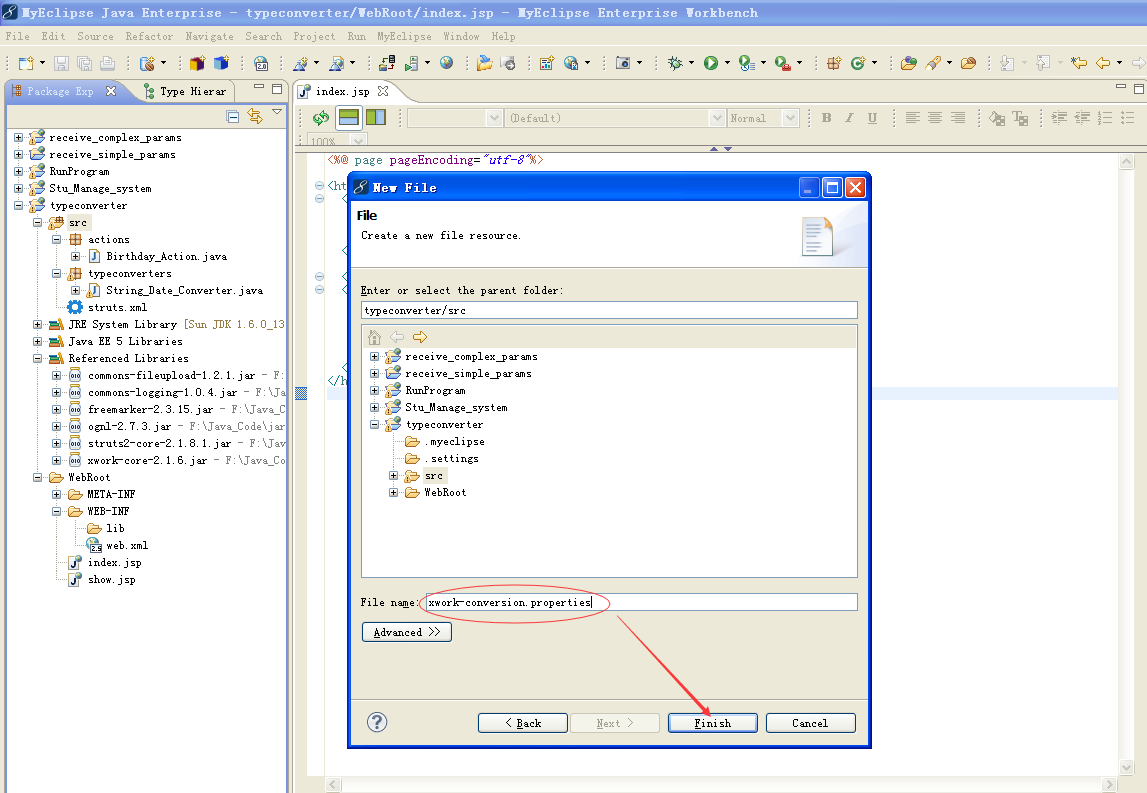Click the Save icon in the toolbar
This screenshot has height=793, width=1147.
[61, 64]
